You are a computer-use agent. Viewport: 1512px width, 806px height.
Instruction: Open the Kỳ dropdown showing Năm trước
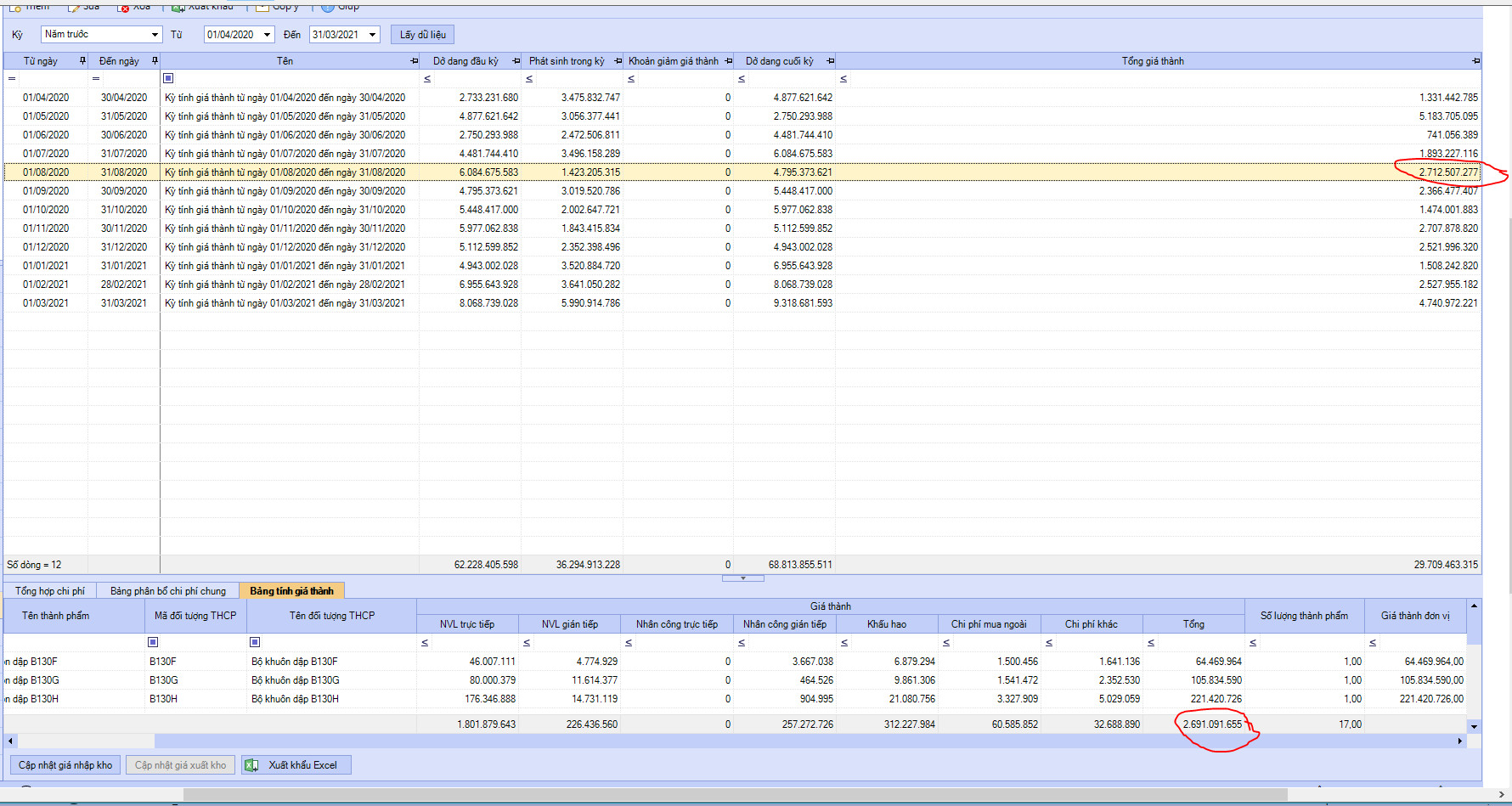pos(155,34)
